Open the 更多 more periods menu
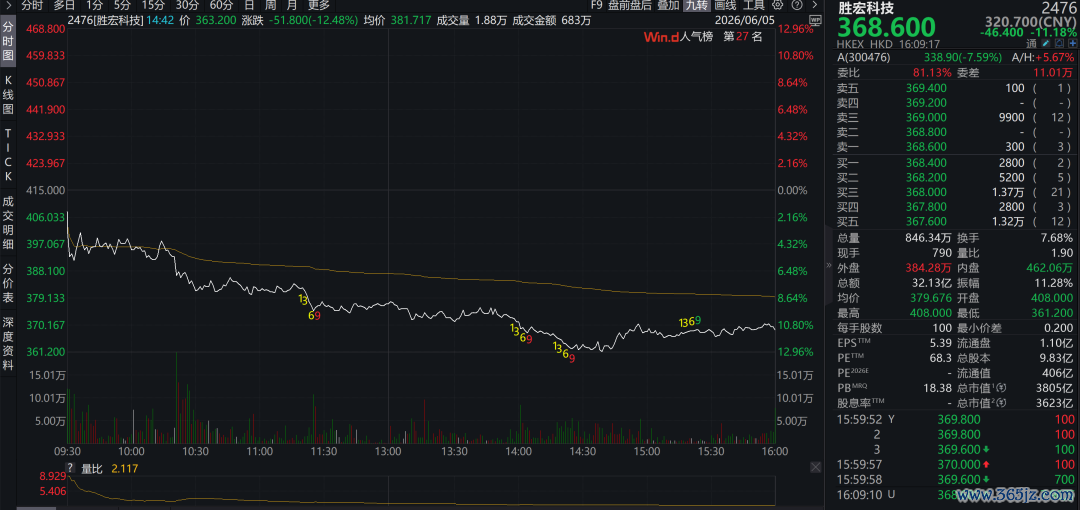The width and height of the screenshot is (1080, 510). pos(319,5)
